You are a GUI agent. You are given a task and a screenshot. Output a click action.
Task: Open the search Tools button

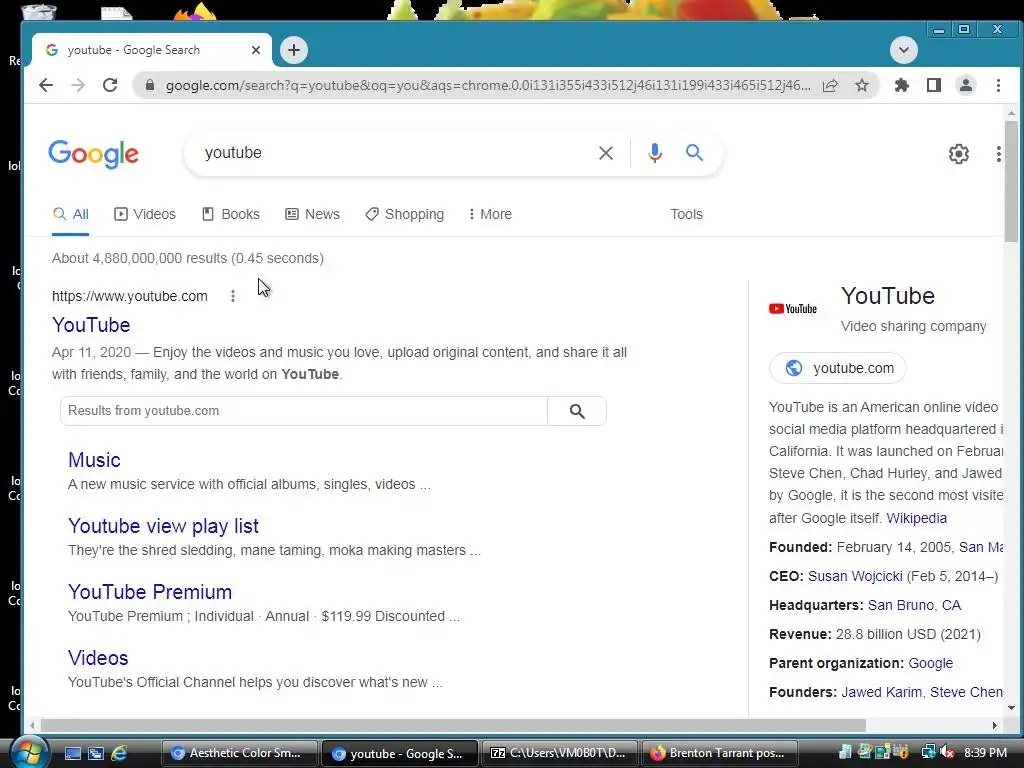click(x=686, y=214)
